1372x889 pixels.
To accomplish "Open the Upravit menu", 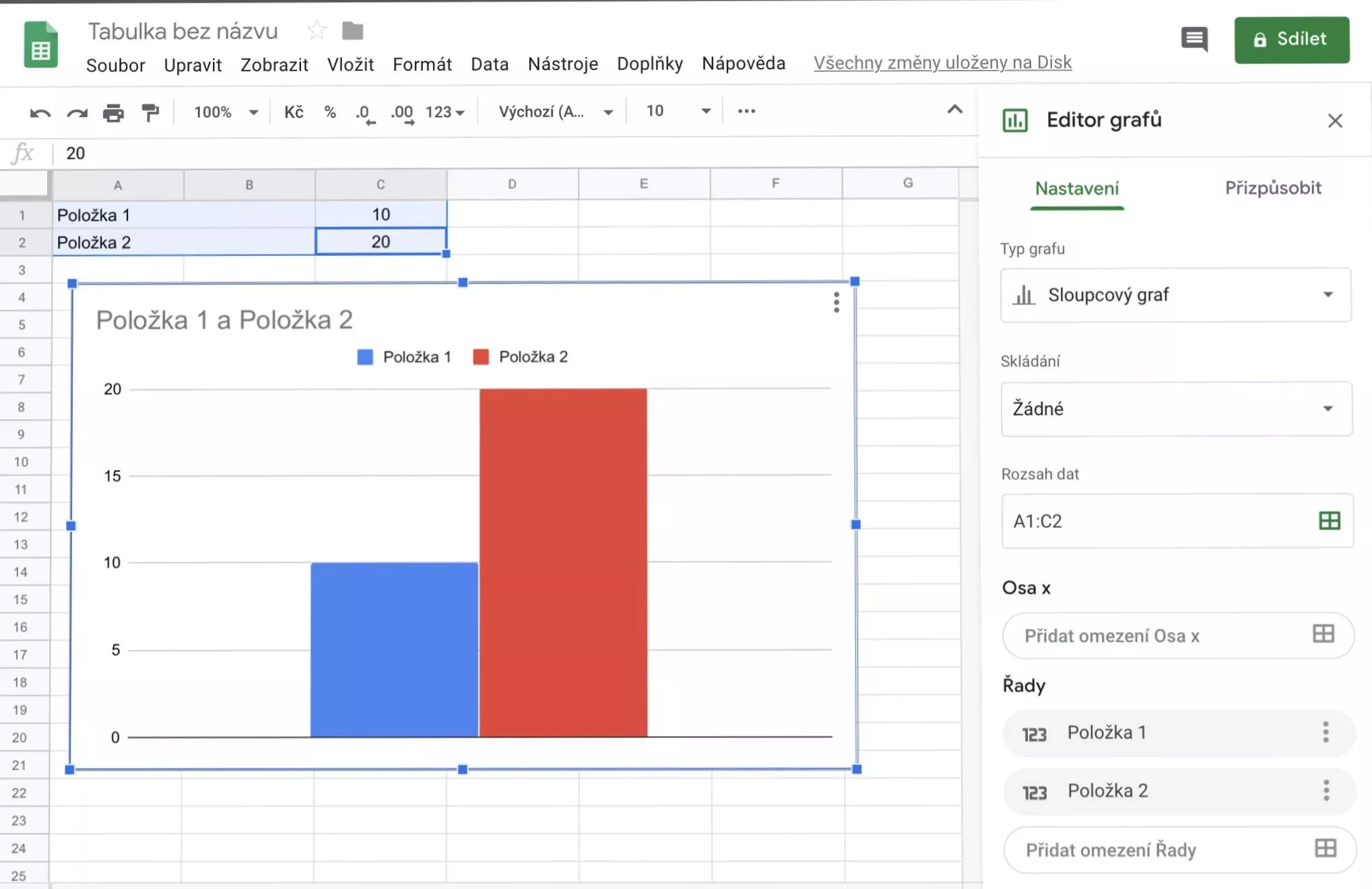I will click(x=193, y=65).
